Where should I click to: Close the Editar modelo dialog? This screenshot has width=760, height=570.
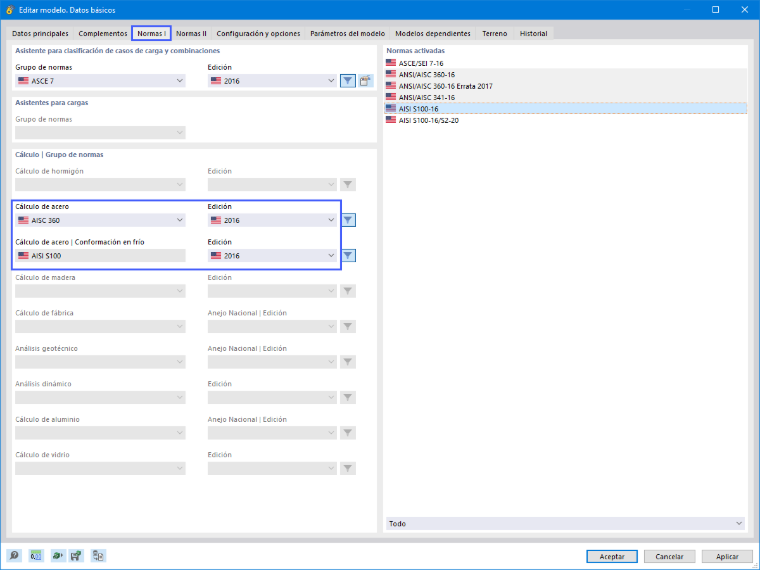(744, 10)
